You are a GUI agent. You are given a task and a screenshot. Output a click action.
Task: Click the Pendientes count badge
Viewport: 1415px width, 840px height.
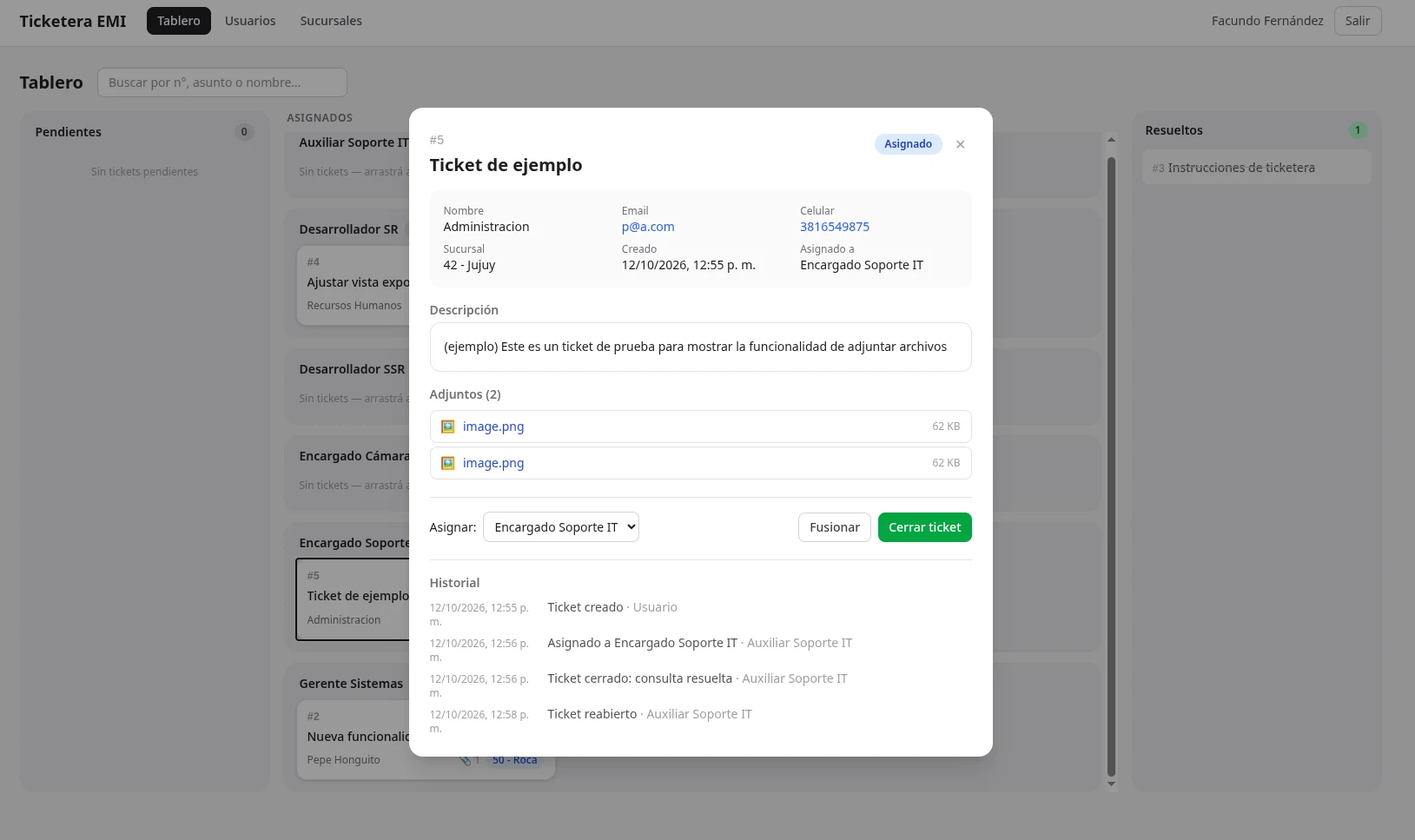click(244, 132)
